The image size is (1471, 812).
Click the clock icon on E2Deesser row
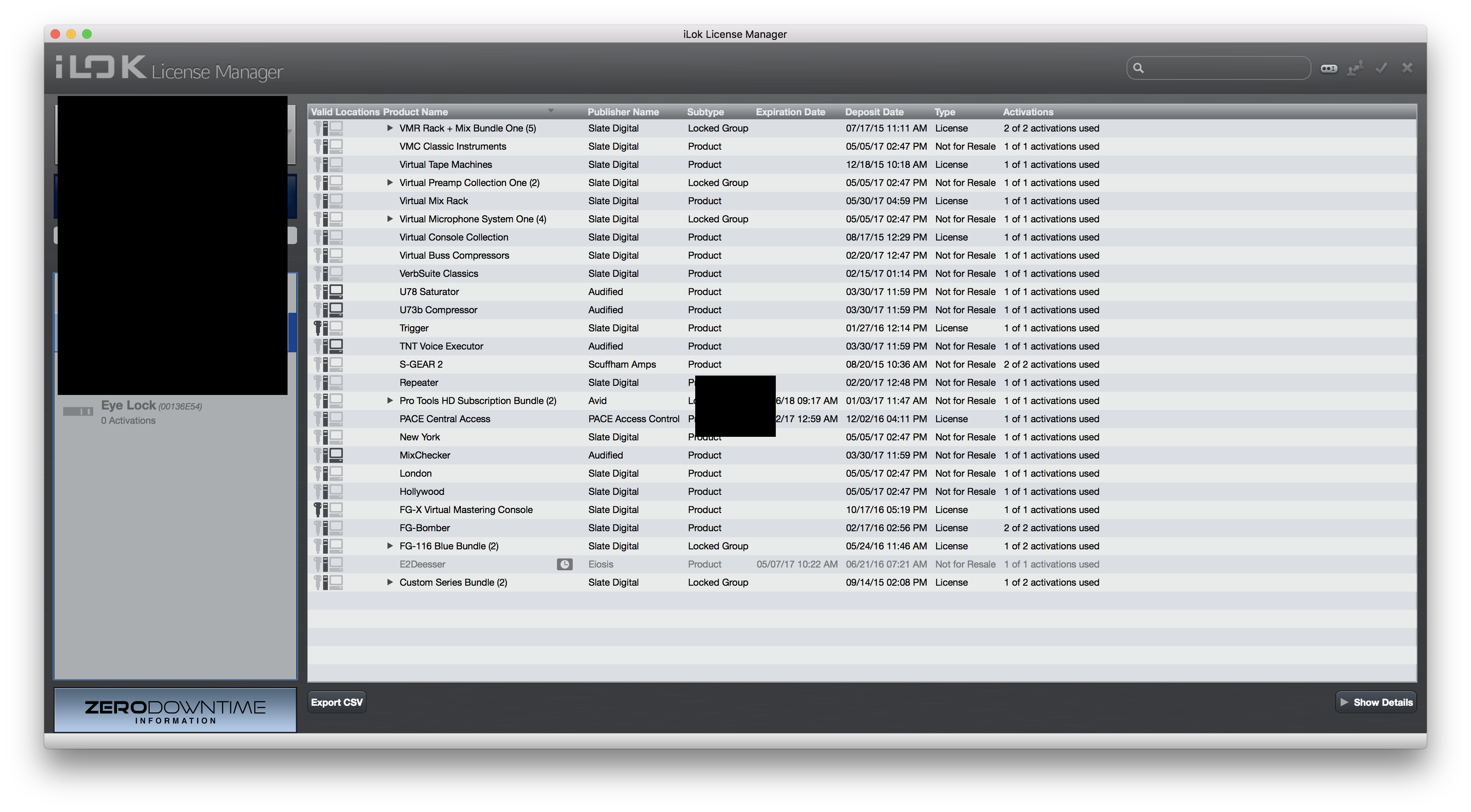pos(565,564)
